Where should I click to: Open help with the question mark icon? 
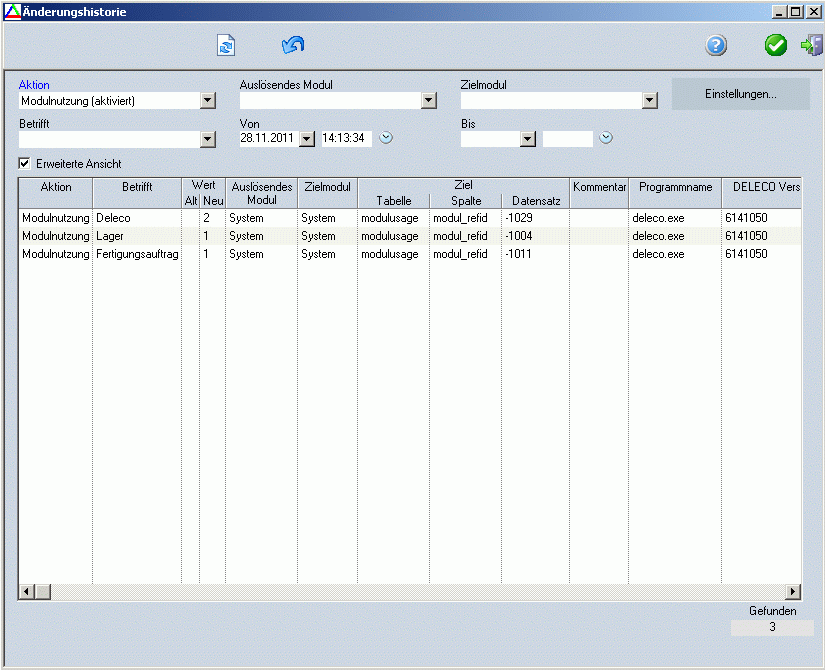pos(716,45)
